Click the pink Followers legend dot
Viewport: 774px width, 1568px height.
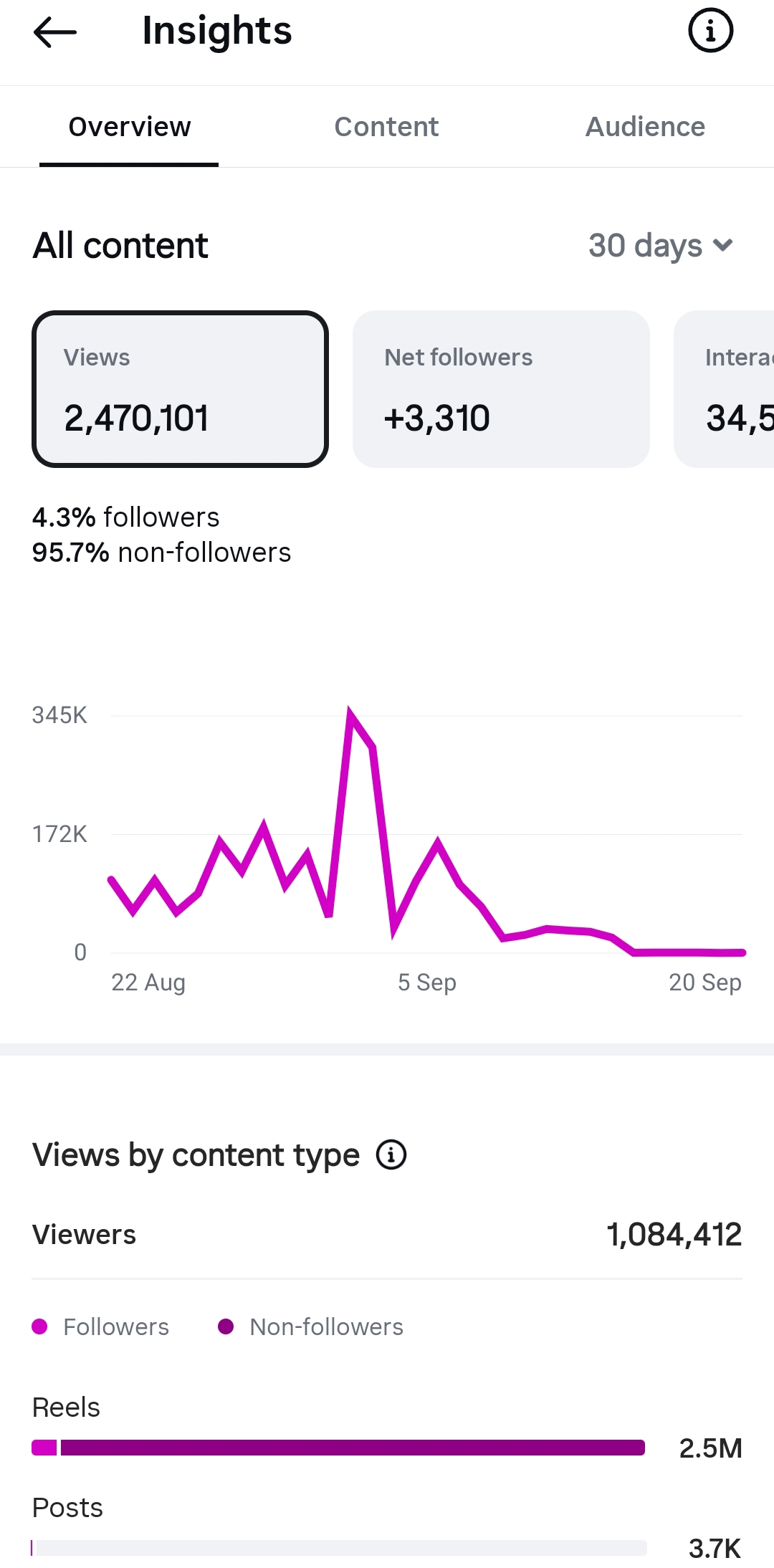tap(40, 1326)
